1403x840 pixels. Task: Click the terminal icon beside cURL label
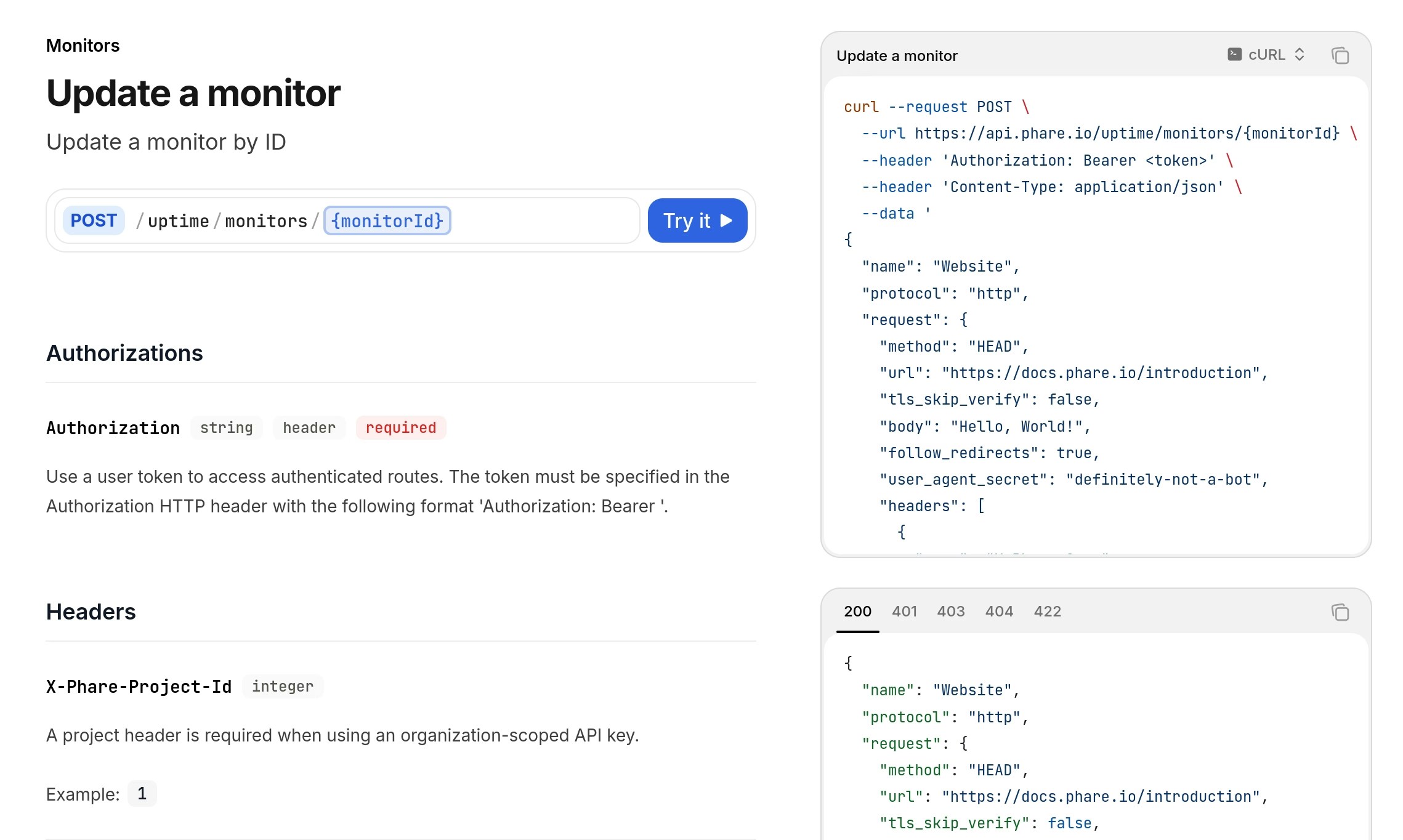click(x=1234, y=54)
